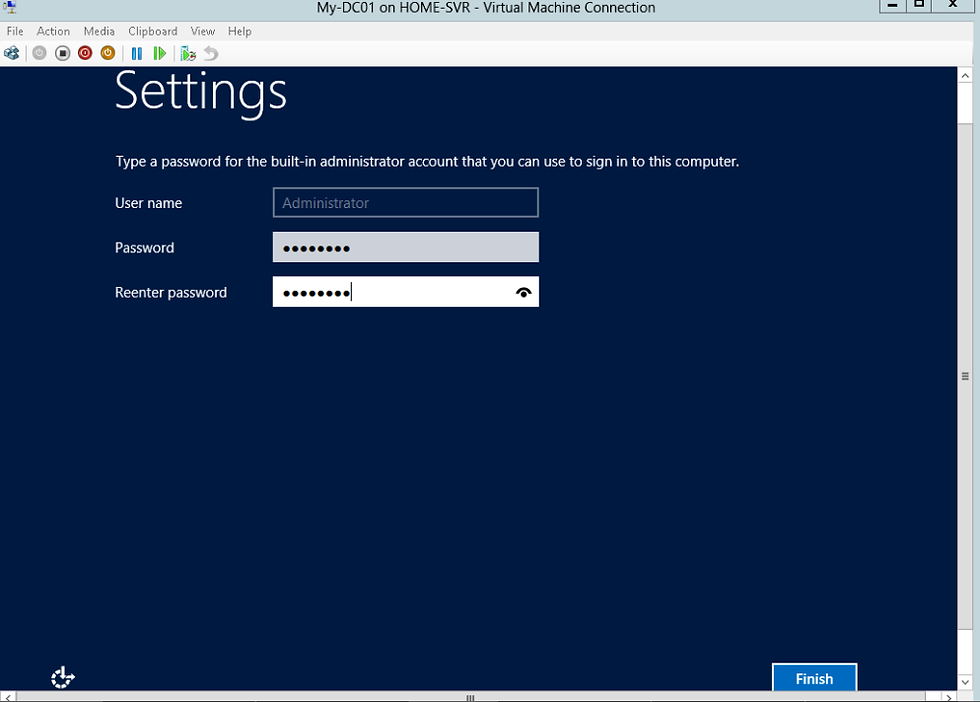Open the Media menu
Screen dimensions: 980x702
point(99,31)
